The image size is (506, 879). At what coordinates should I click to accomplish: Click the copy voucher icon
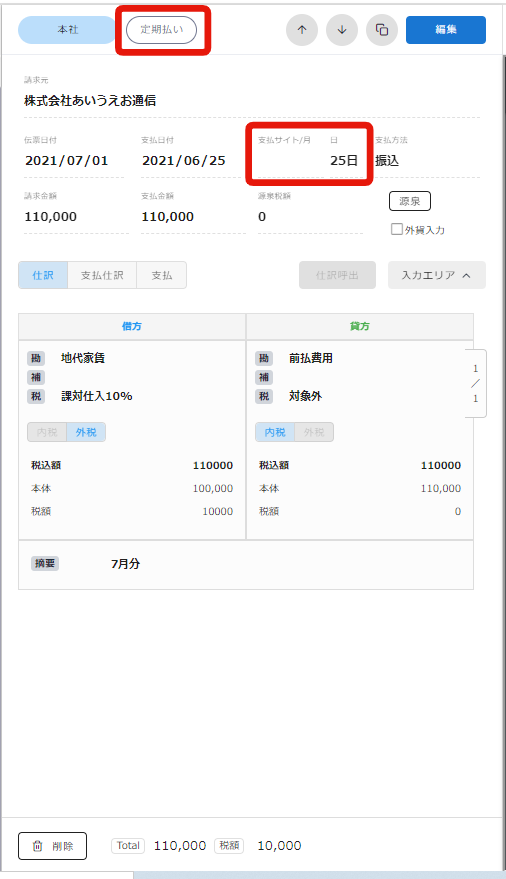tap(382, 30)
